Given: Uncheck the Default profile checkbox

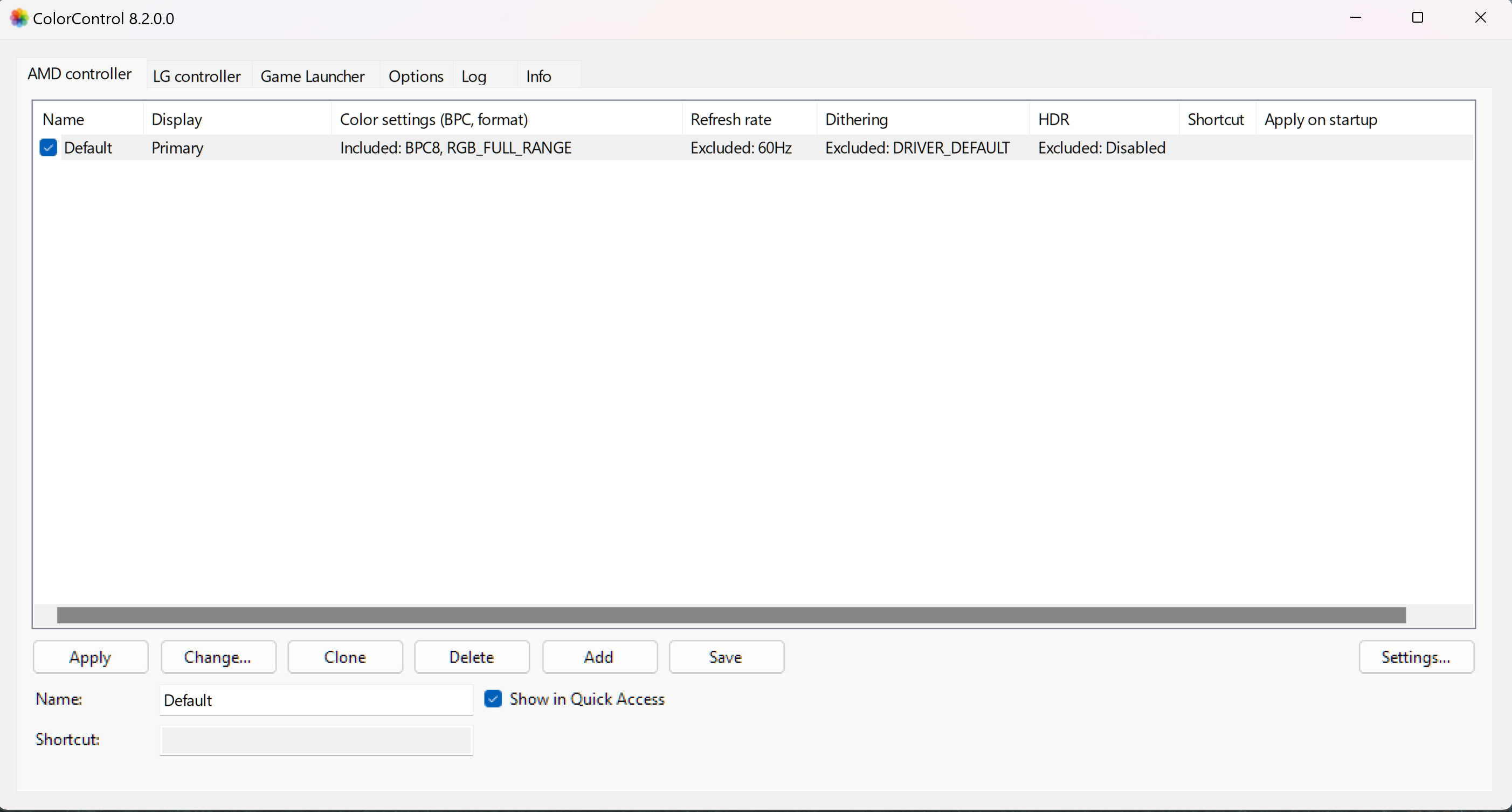Looking at the screenshot, I should 49,147.
